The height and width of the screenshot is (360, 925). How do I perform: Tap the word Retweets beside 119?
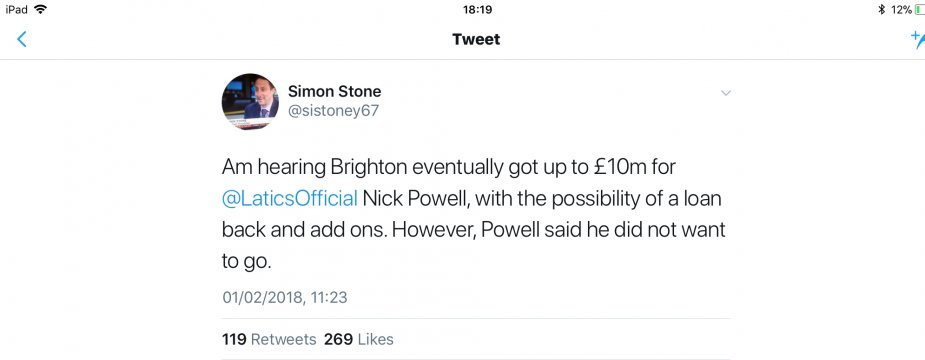pos(284,339)
